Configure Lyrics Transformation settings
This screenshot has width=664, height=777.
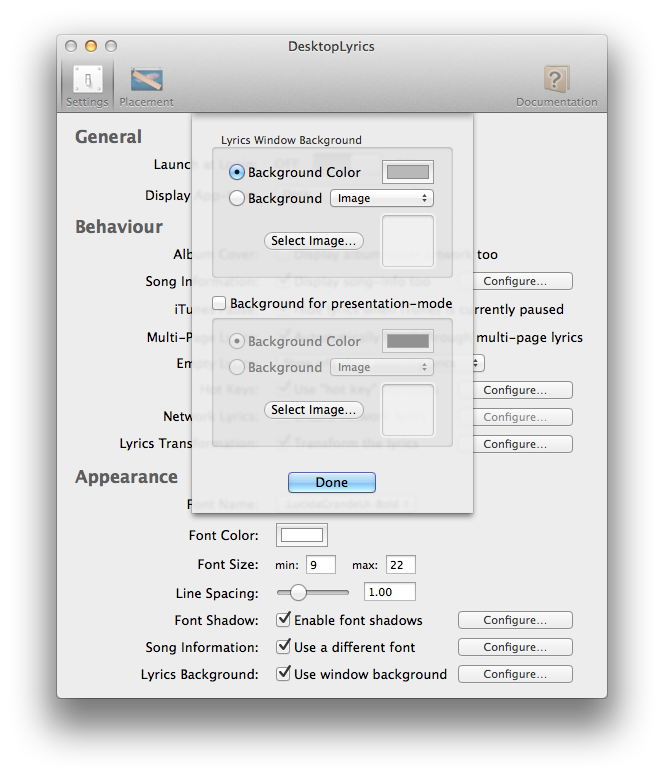(x=522, y=444)
